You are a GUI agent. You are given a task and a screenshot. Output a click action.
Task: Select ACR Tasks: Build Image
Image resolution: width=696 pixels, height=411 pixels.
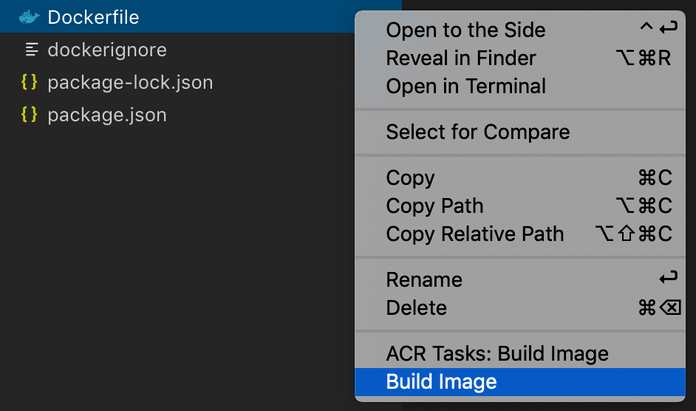click(x=497, y=354)
